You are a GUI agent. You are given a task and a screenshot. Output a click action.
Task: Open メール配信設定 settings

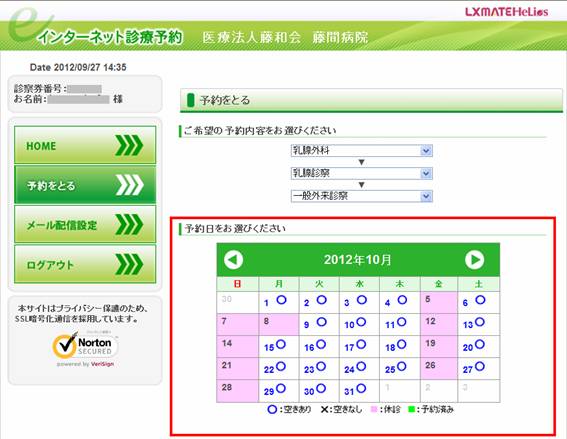point(85,224)
